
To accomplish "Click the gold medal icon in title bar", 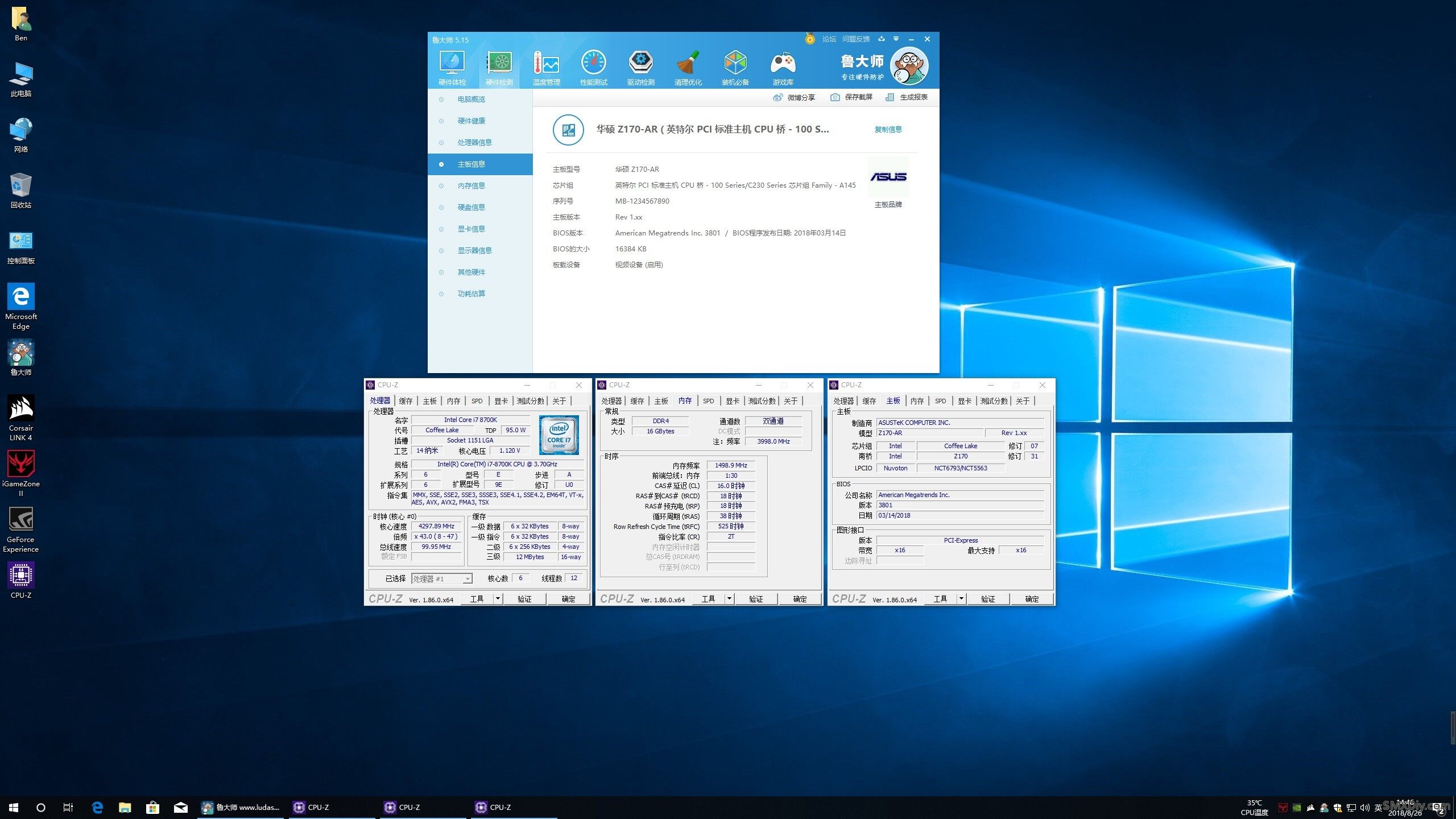I will click(x=810, y=39).
